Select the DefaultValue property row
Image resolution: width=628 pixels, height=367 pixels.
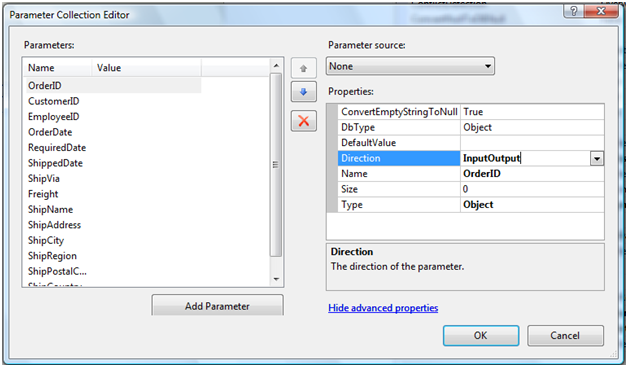click(399, 143)
